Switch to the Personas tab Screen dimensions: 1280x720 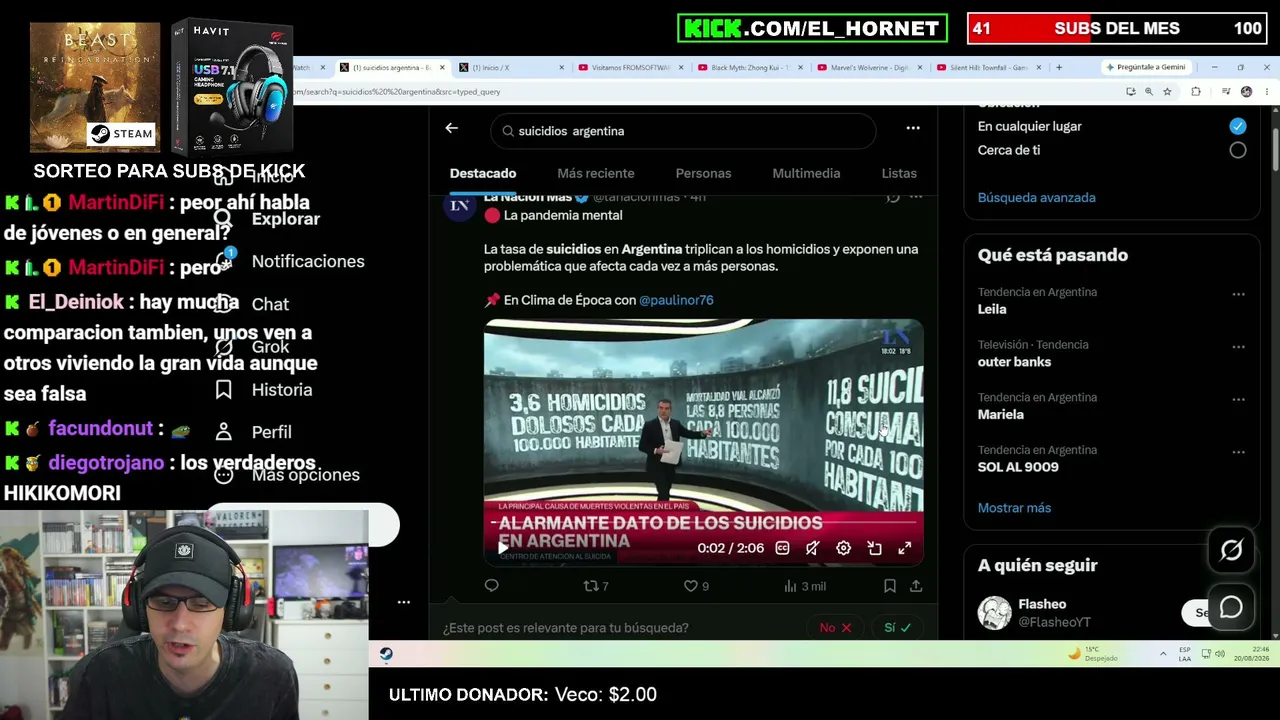click(703, 173)
